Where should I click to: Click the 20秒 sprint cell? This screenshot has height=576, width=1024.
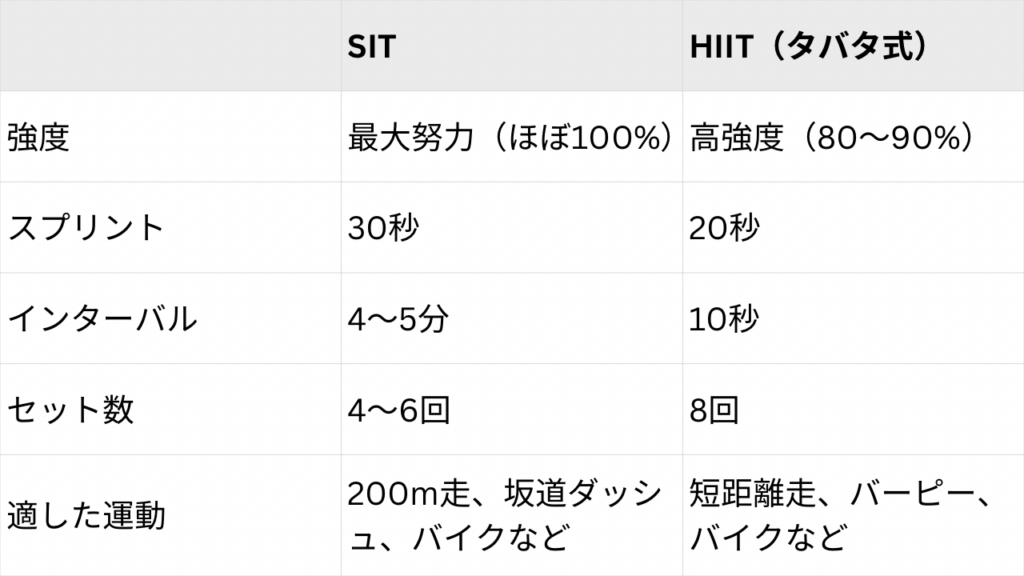pos(725,228)
